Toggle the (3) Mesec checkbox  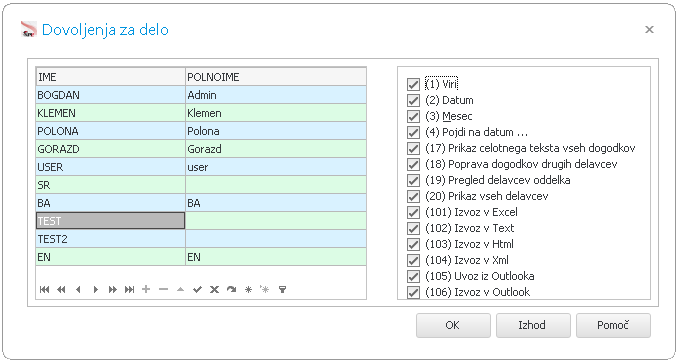point(413,116)
